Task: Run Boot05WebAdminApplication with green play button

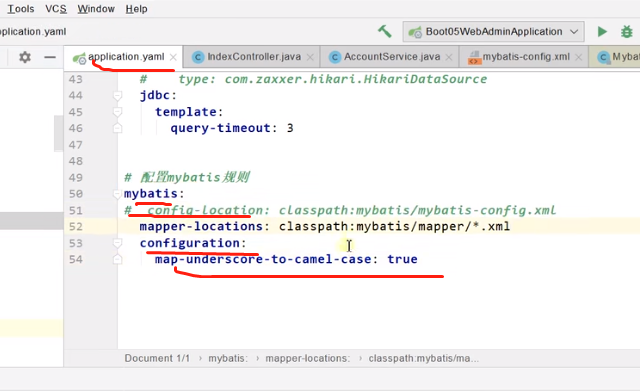Action: click(602, 31)
